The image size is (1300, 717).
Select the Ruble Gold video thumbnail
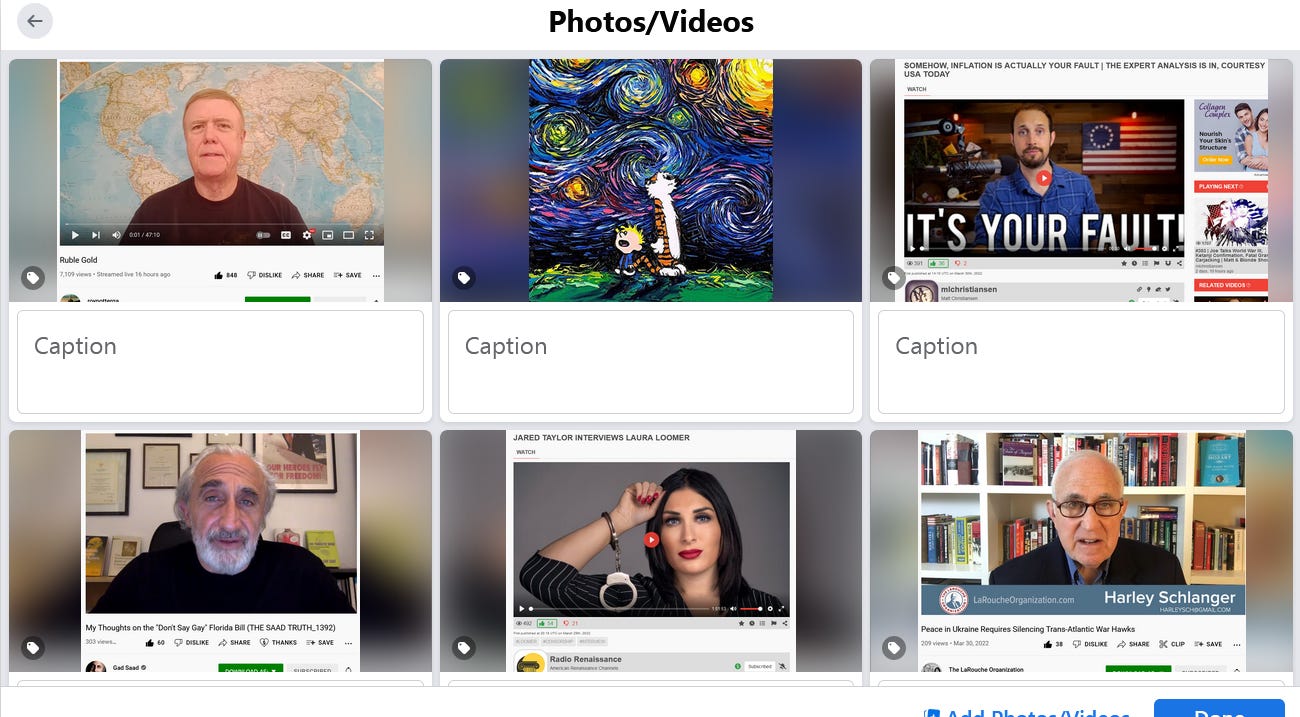point(221,180)
